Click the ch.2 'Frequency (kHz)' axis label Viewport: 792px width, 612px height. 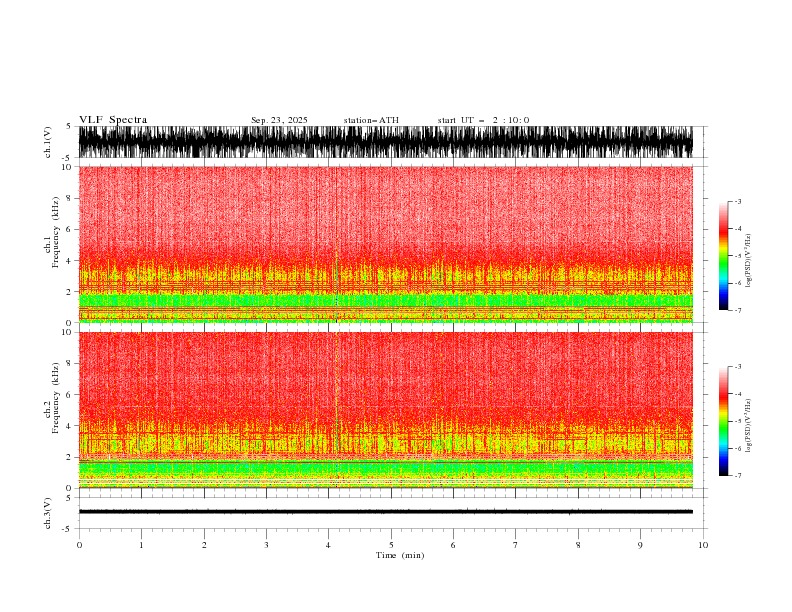(x=55, y=397)
